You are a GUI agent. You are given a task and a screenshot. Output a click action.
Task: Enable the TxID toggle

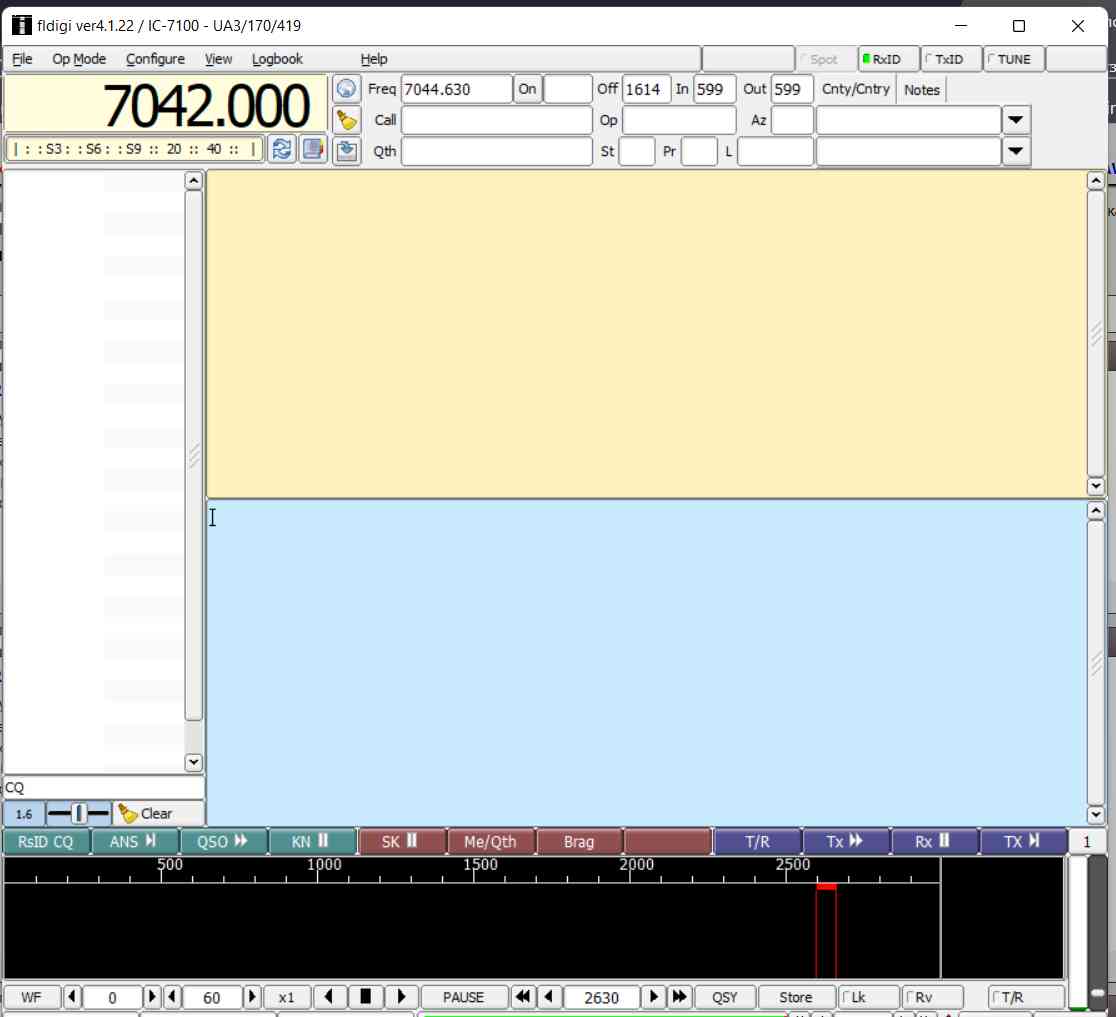[x=949, y=59]
